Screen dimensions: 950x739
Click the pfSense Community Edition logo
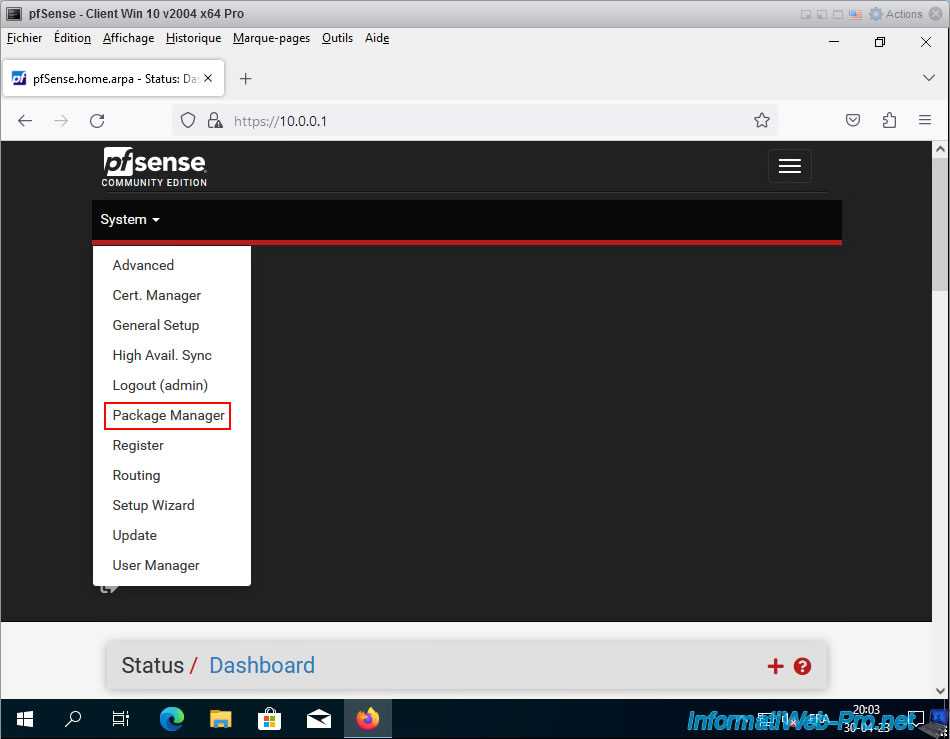(154, 167)
